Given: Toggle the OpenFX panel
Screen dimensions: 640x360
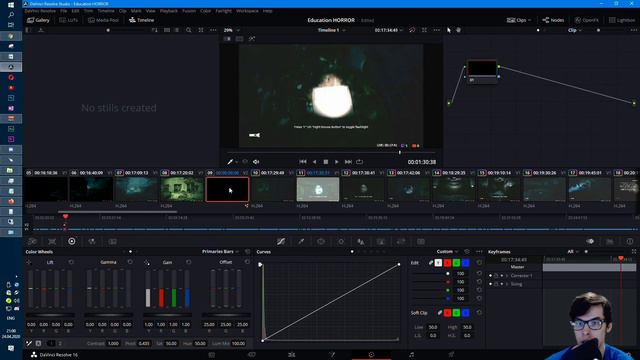Looking at the screenshot, I should click(587, 20).
